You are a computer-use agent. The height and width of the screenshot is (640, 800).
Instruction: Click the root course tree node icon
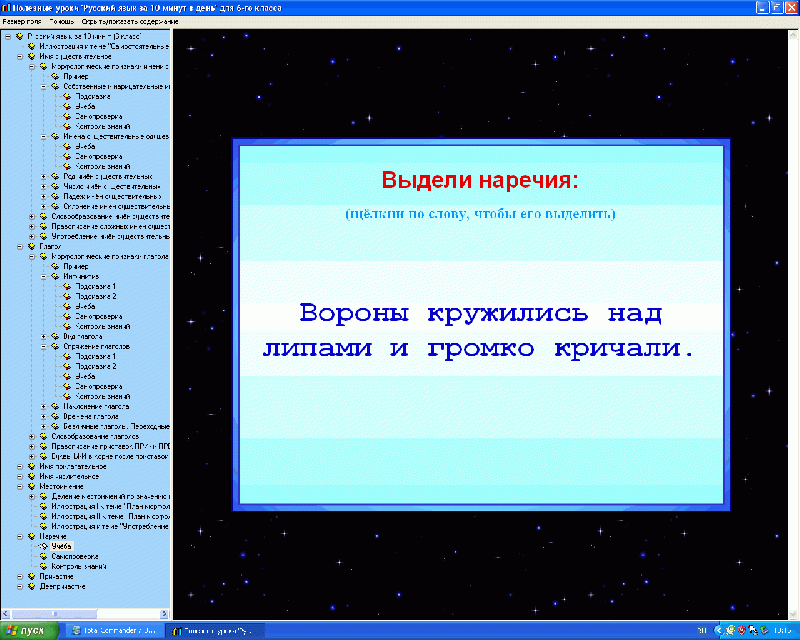click(x=19, y=36)
